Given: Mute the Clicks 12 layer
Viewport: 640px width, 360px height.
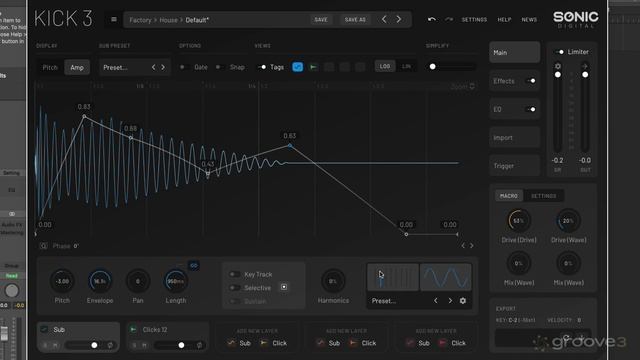Looking at the screenshot, I should (x=144, y=345).
